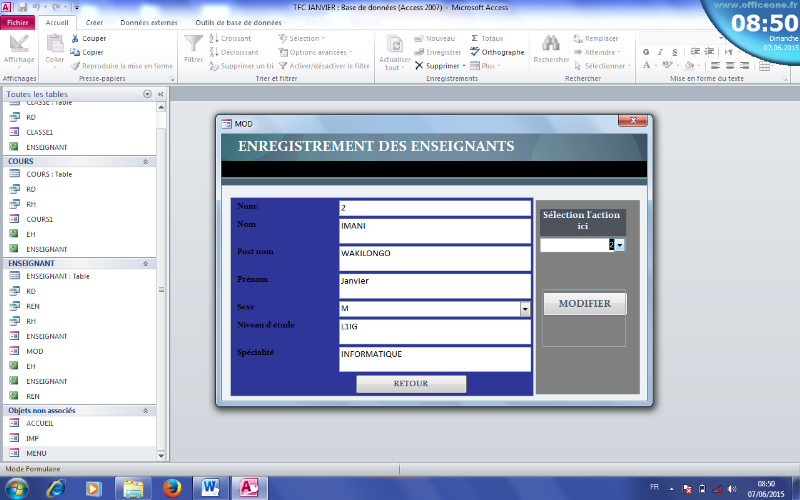Screen dimensions: 800x500
Task: Collapse the ENSEIGNANT group
Action: coord(145,263)
